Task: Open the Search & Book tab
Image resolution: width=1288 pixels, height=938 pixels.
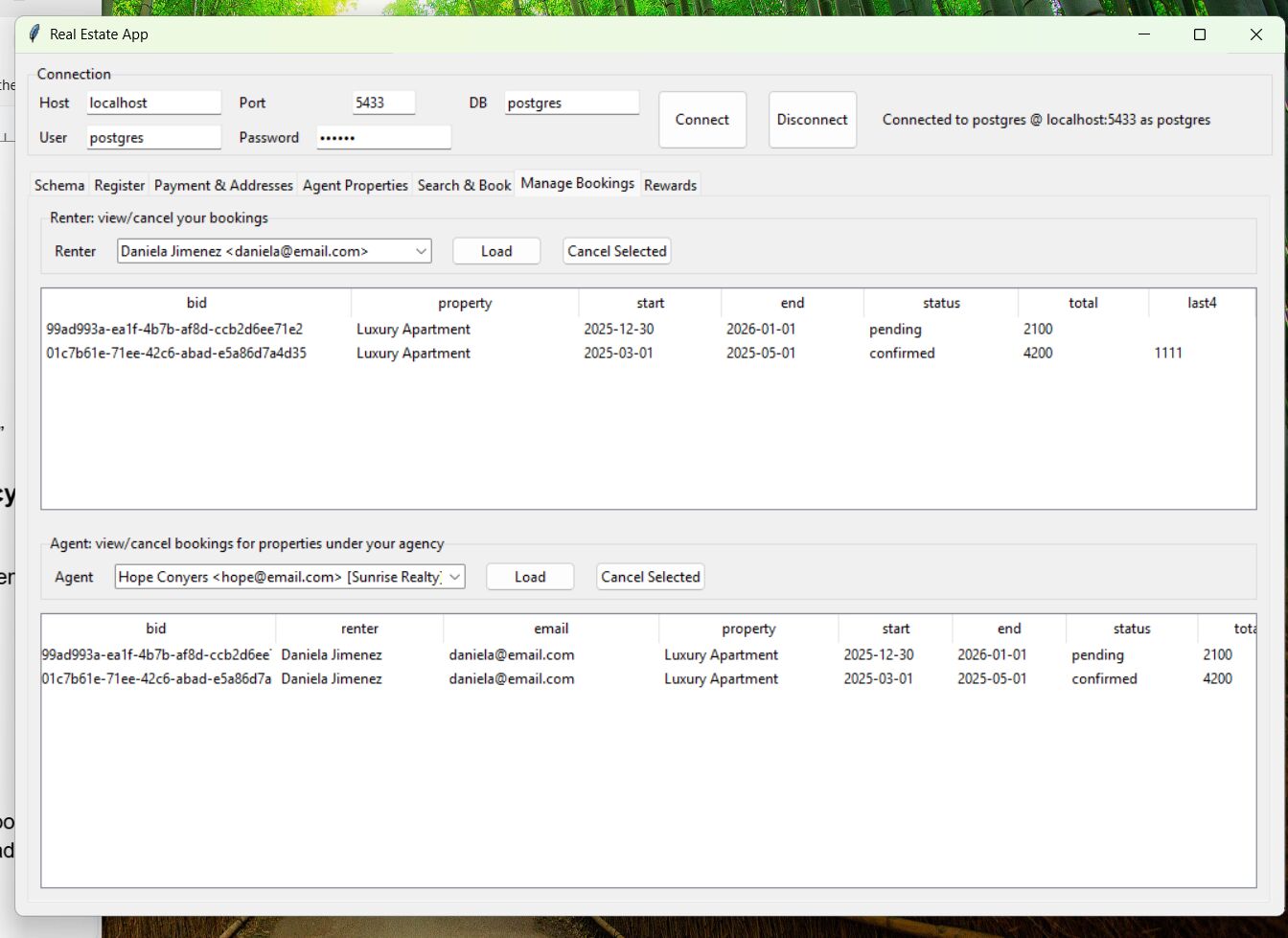Action: [465, 185]
